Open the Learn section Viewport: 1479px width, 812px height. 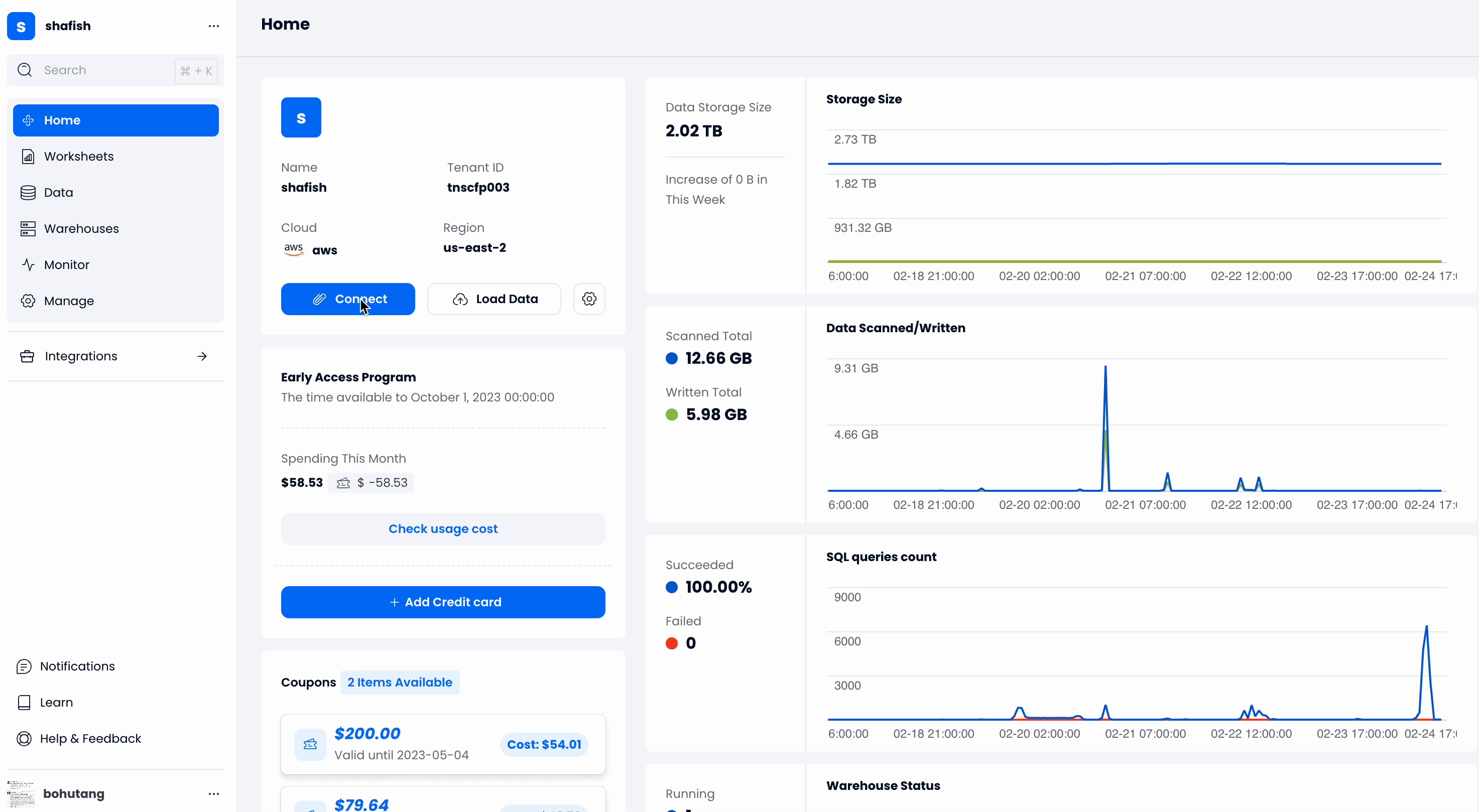click(x=56, y=703)
